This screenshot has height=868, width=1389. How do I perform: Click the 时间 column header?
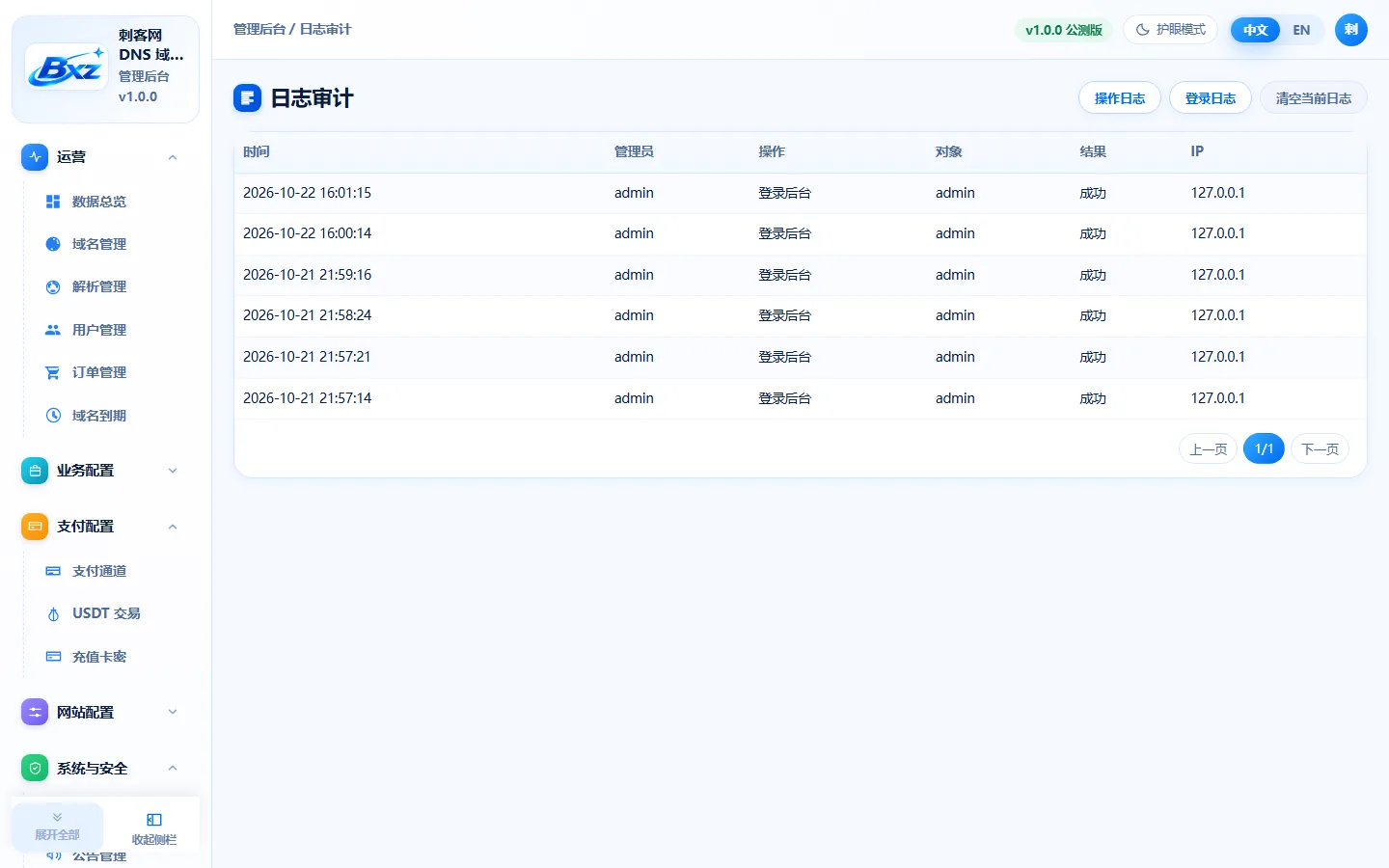[x=257, y=151]
